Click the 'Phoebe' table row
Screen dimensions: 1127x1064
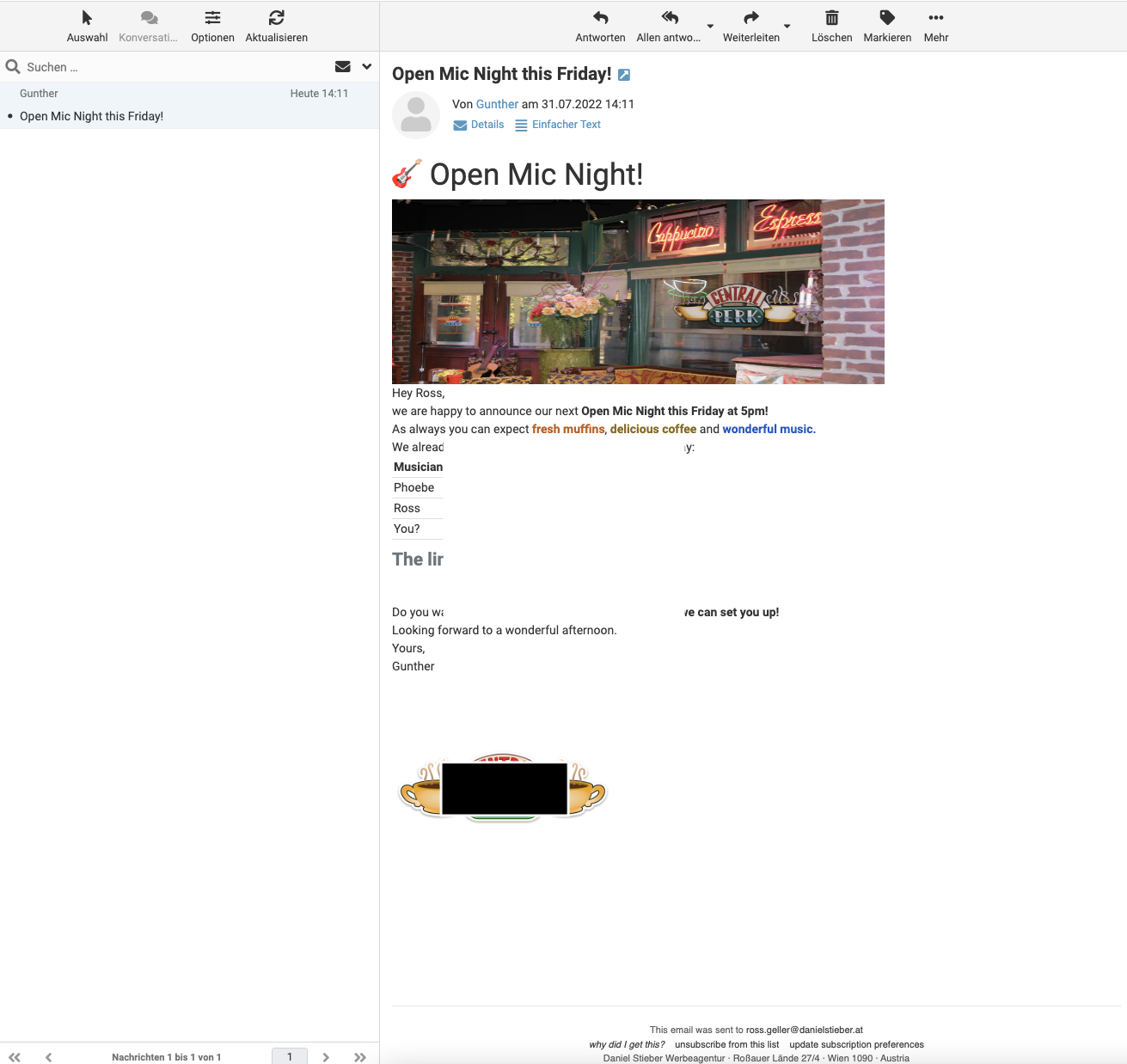pos(418,487)
